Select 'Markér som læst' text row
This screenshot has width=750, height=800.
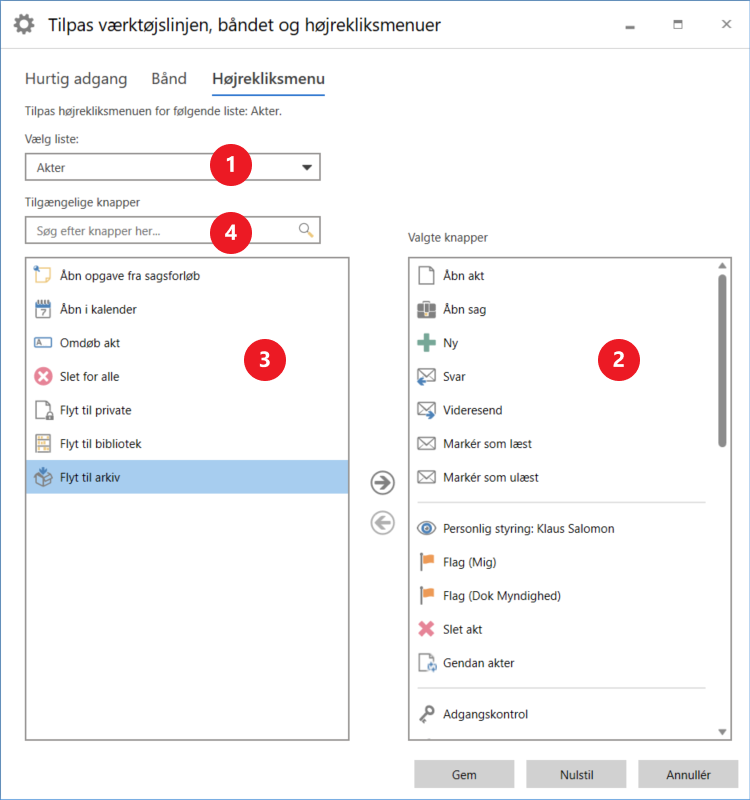[x=487, y=444]
